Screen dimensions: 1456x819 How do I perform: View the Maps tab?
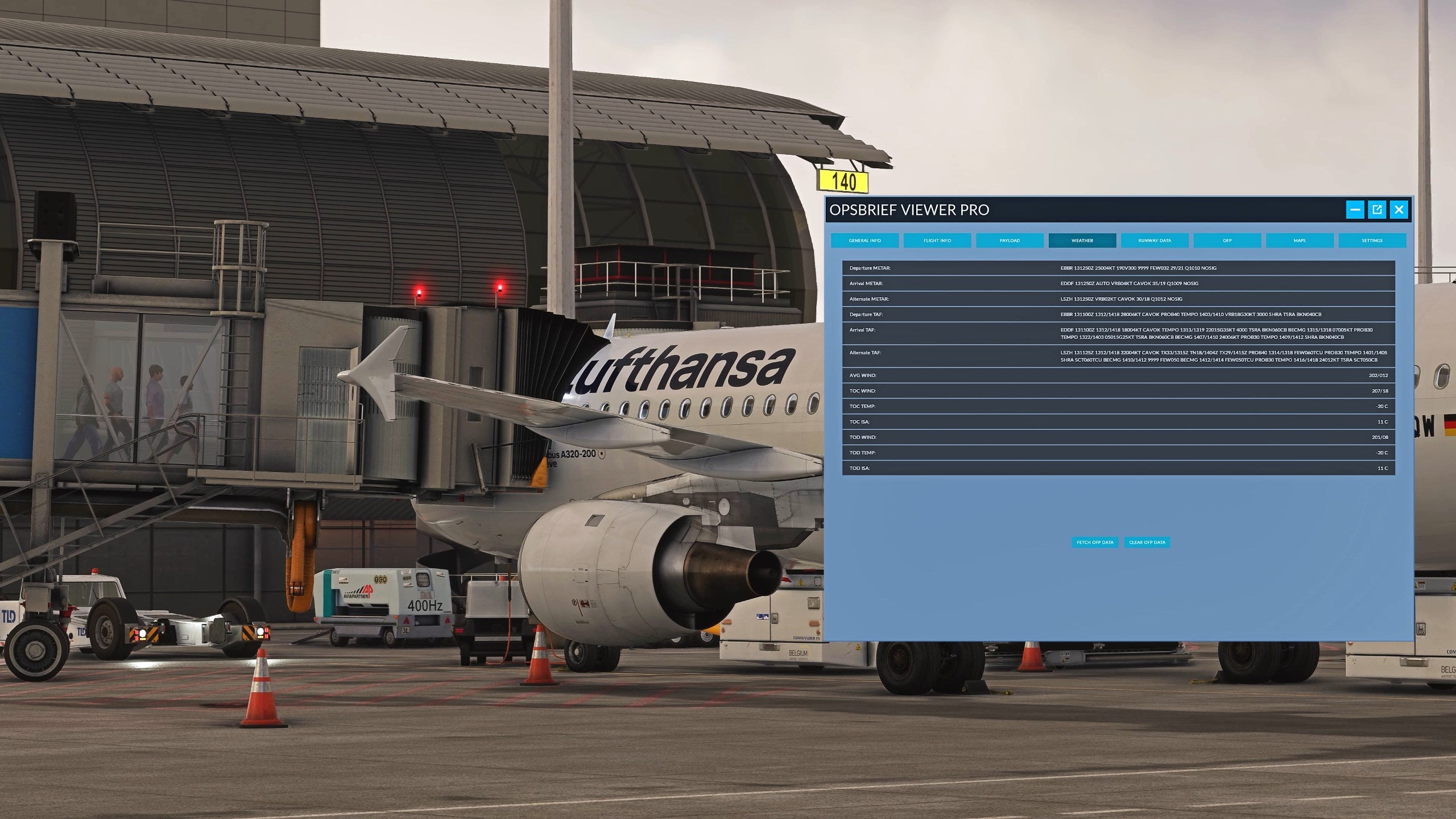coord(1299,241)
